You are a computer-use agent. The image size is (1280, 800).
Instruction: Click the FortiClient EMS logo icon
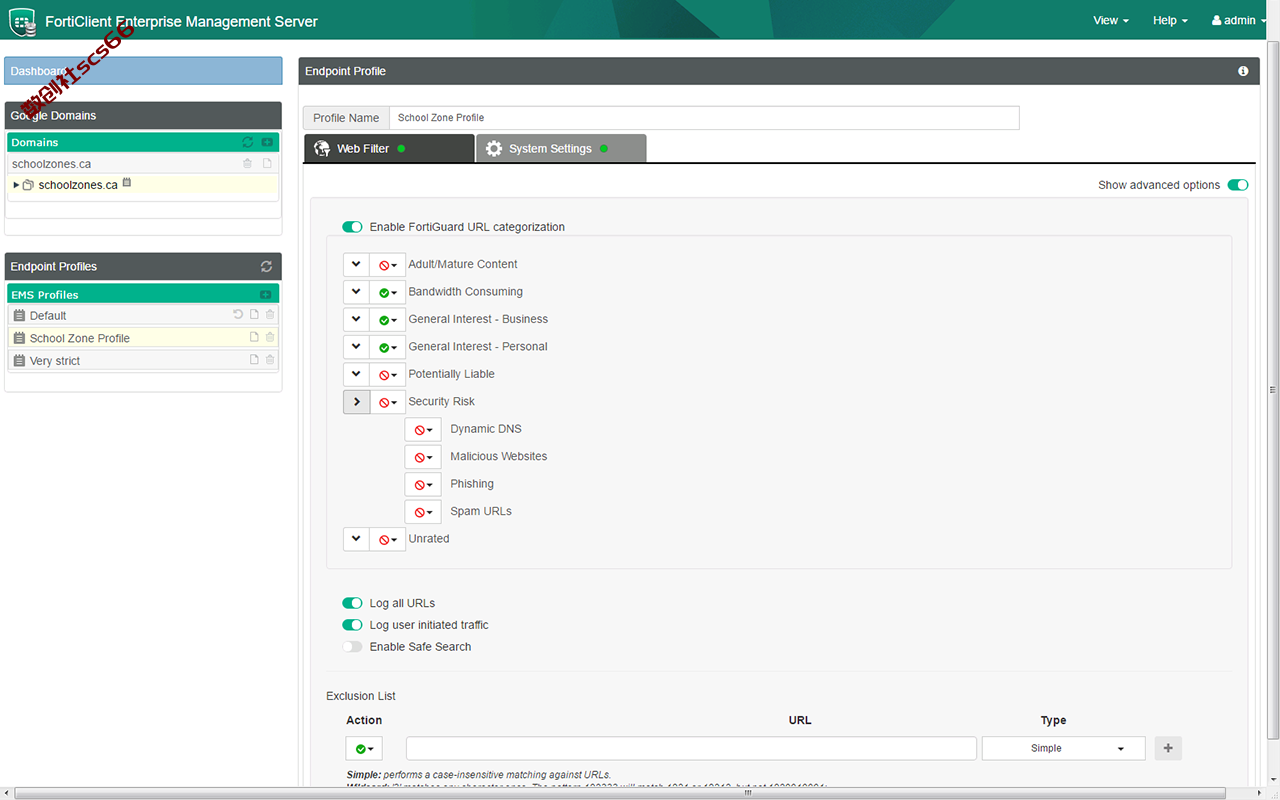click(x=22, y=21)
